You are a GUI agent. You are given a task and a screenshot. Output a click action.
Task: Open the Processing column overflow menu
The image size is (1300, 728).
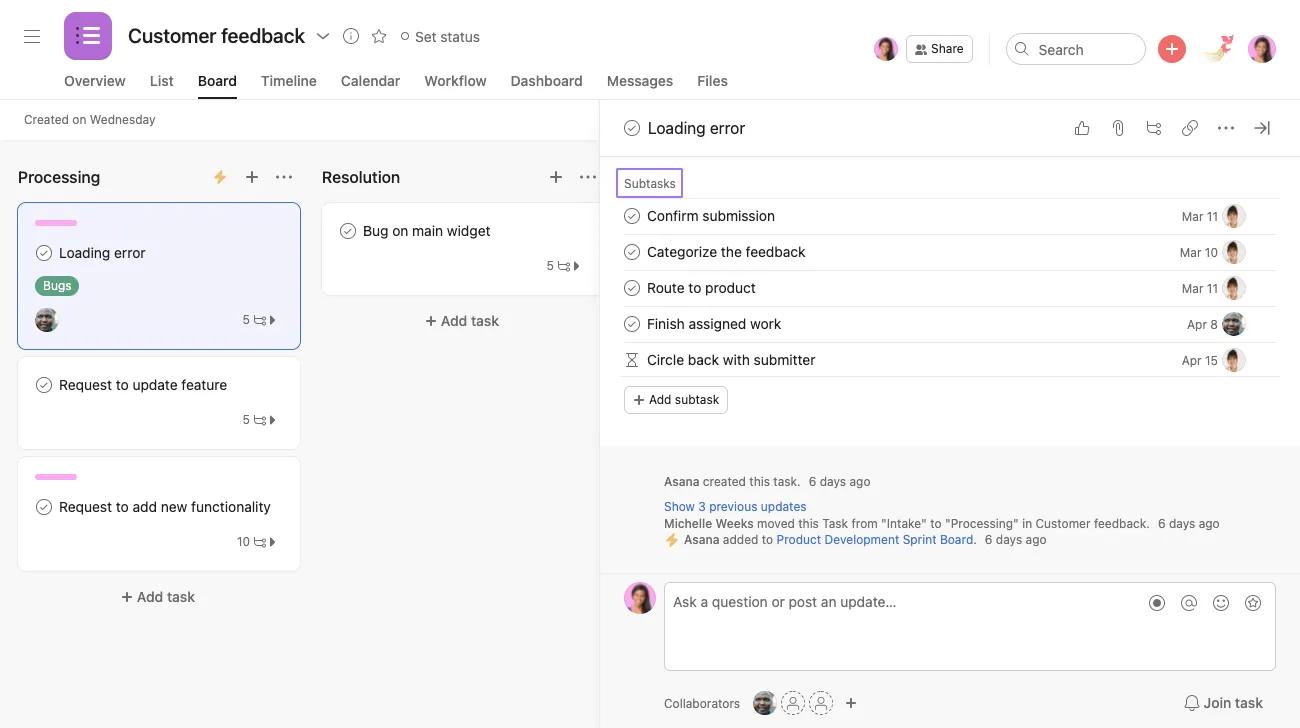(284, 177)
